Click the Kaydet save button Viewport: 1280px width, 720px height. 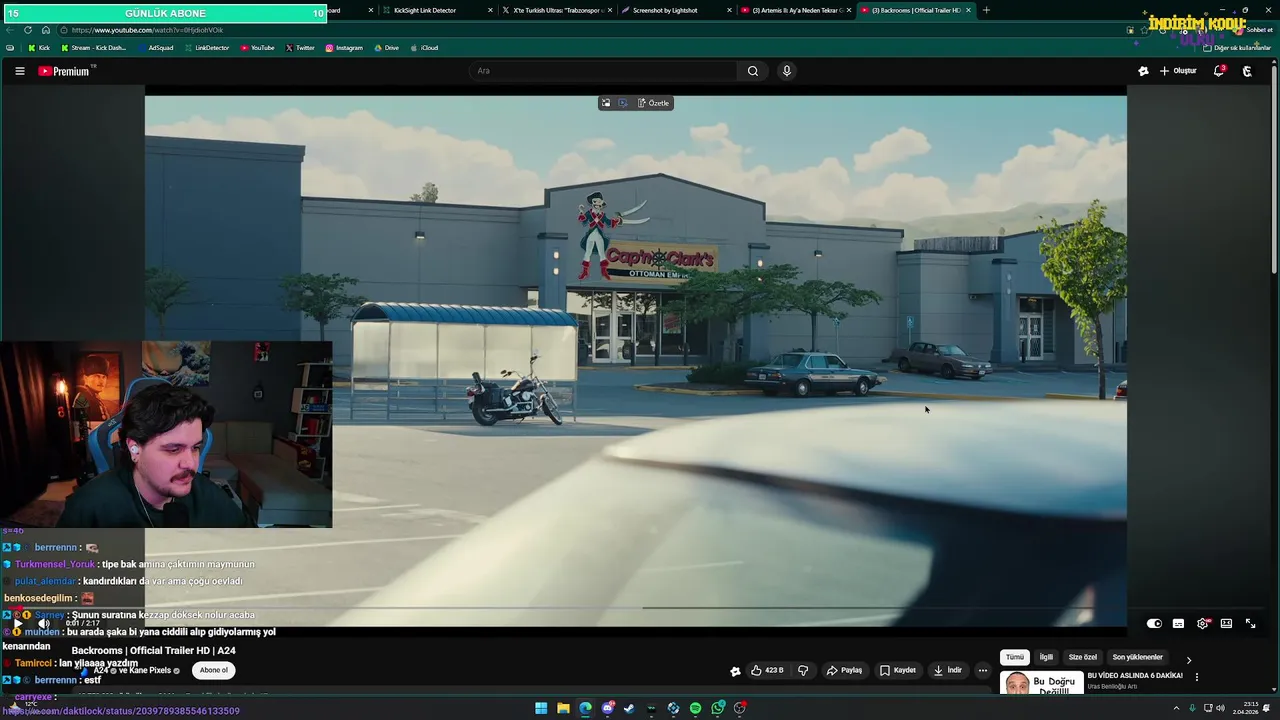pyautogui.click(x=898, y=670)
